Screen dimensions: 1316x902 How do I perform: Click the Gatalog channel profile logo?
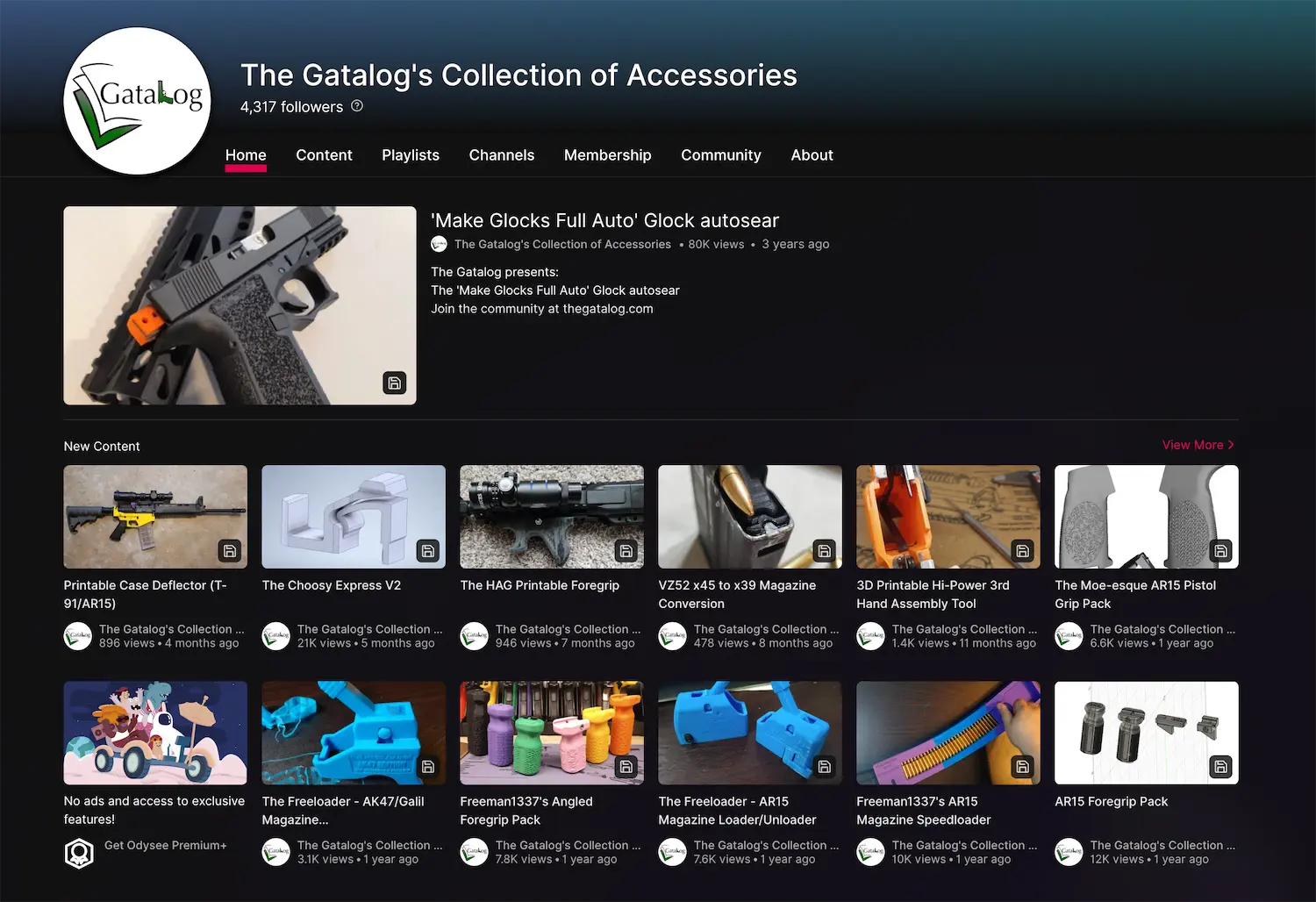coord(138,101)
